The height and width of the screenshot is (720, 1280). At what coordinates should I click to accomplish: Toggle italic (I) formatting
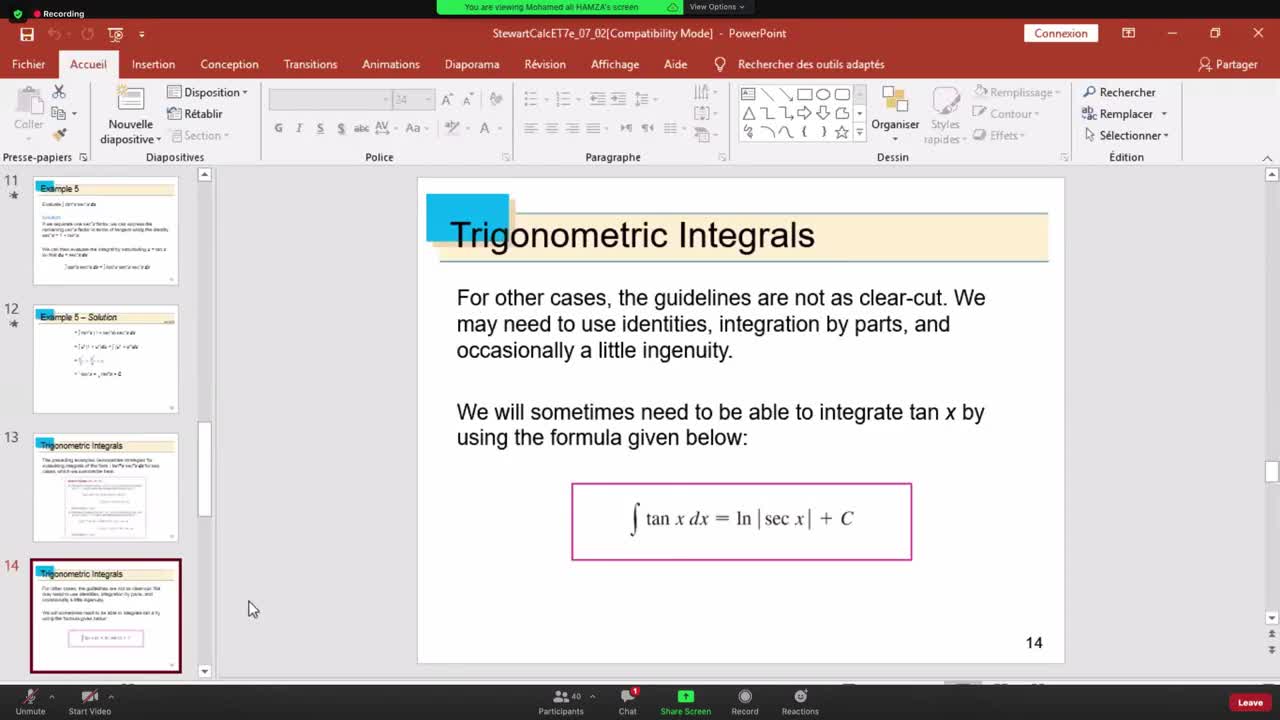[300, 128]
